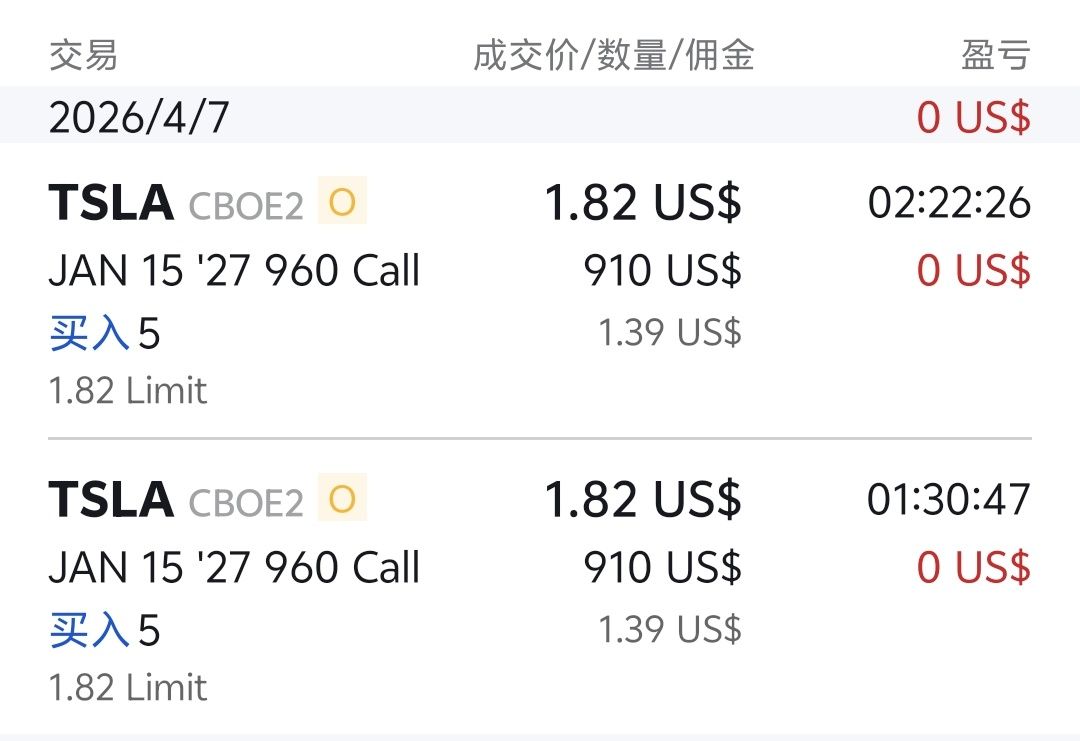1080x741 pixels.
Task: Select JAN 15 '27 960 Call in the 02:22:26 trade
Action: (x=234, y=271)
